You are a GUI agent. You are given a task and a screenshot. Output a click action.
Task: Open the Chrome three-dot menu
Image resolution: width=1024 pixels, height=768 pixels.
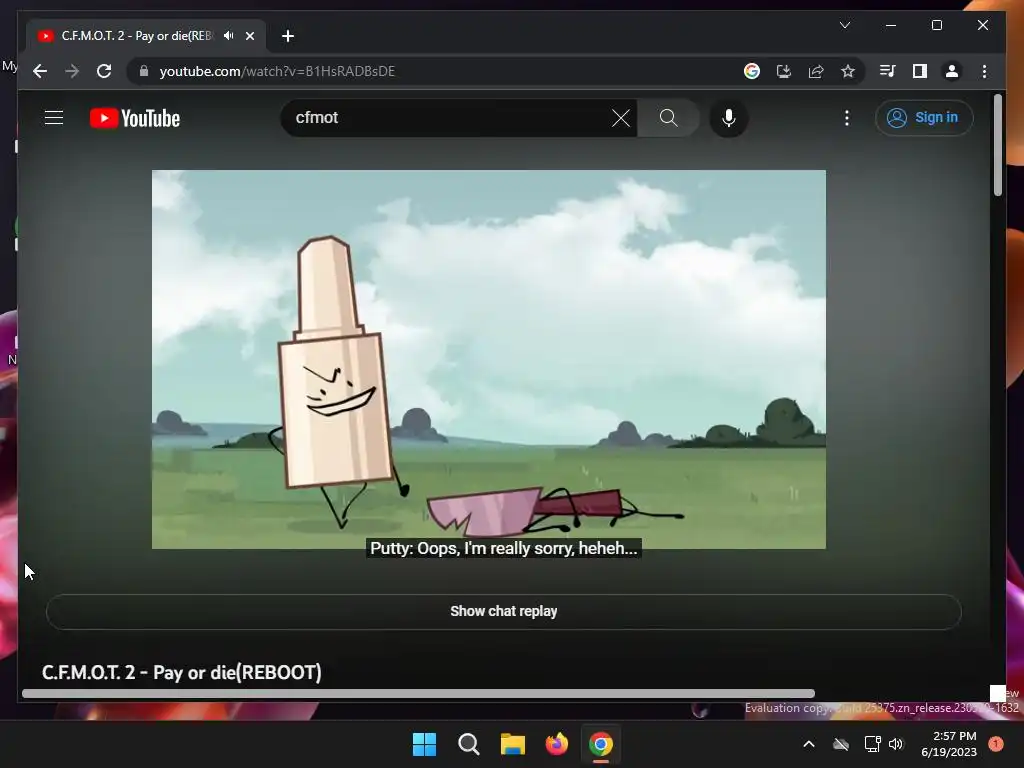(x=984, y=71)
